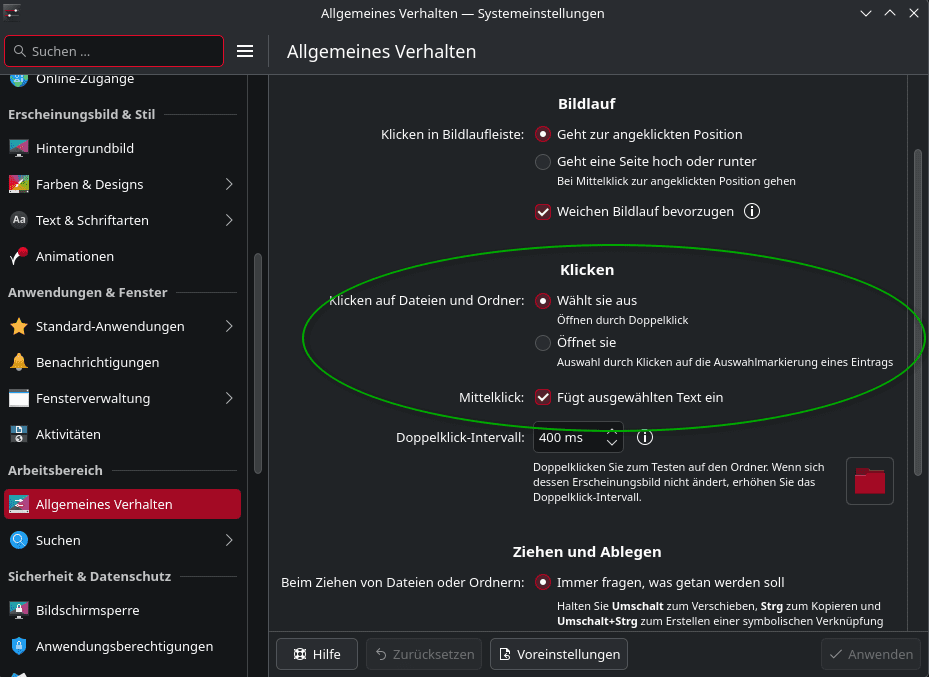Screen dimensions: 929x677
Task: Click the red test folder icon
Action: pos(869,481)
